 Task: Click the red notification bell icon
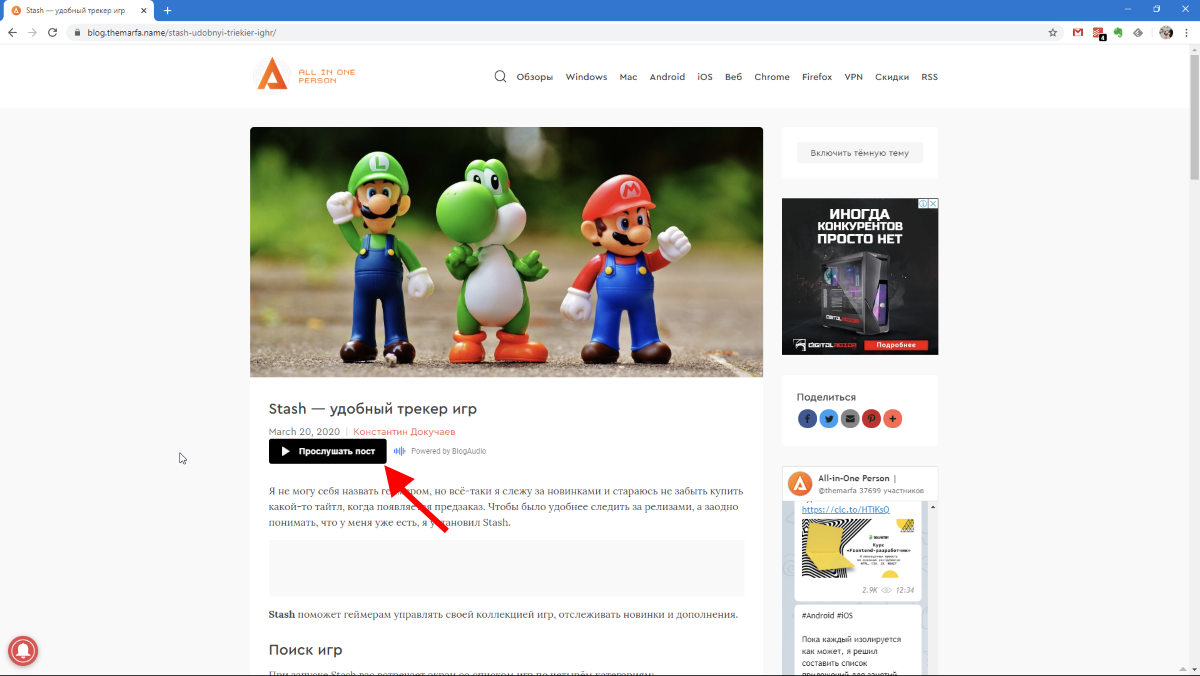coord(25,653)
